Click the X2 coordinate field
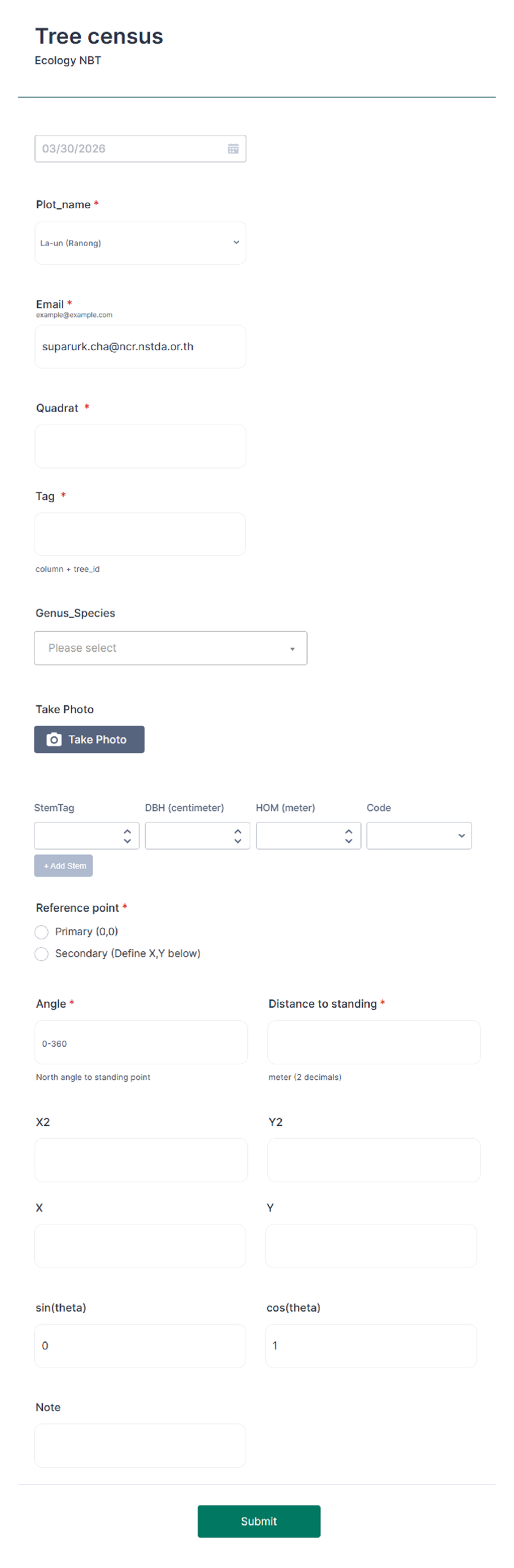 [x=141, y=1159]
